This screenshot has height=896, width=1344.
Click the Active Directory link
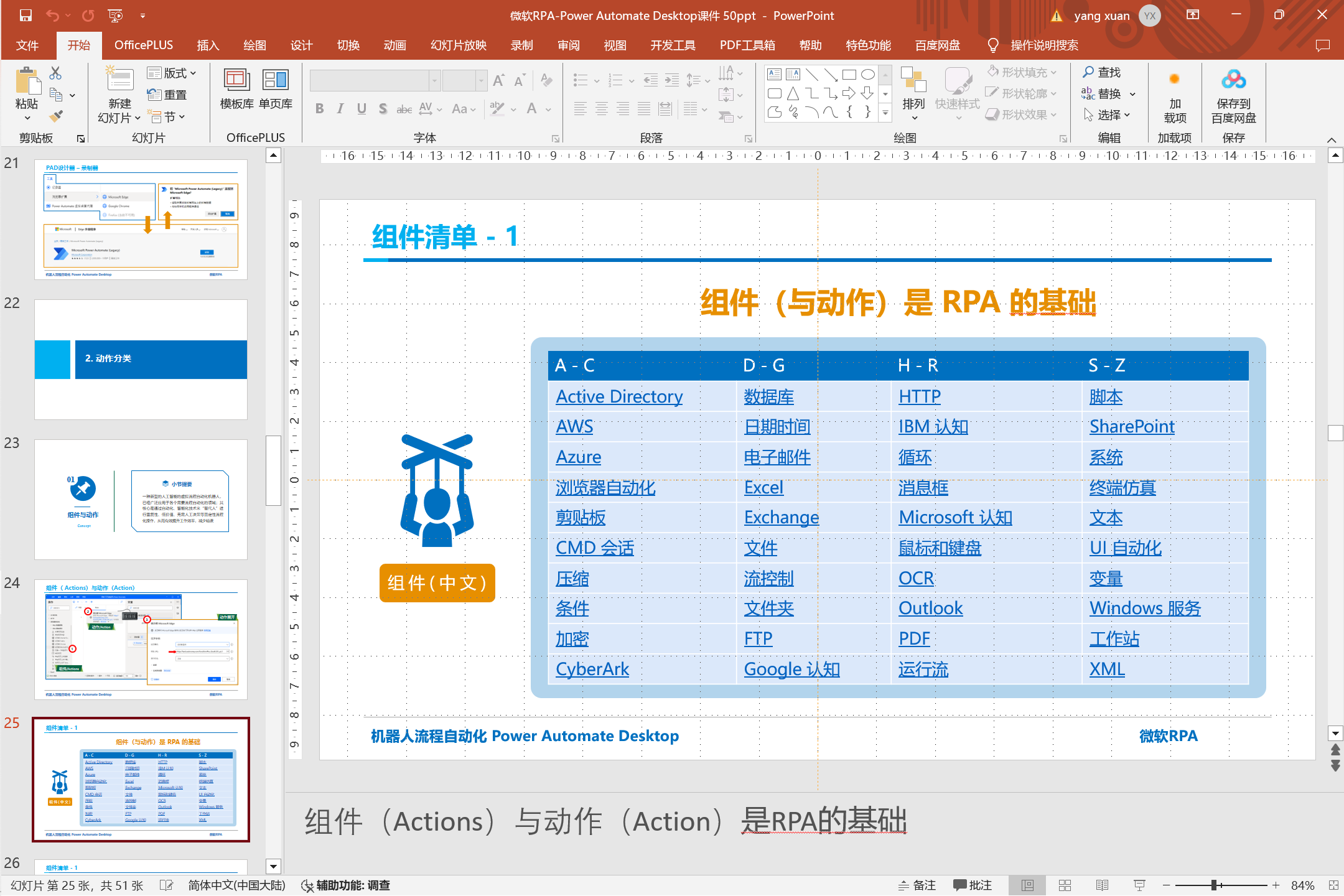click(619, 396)
